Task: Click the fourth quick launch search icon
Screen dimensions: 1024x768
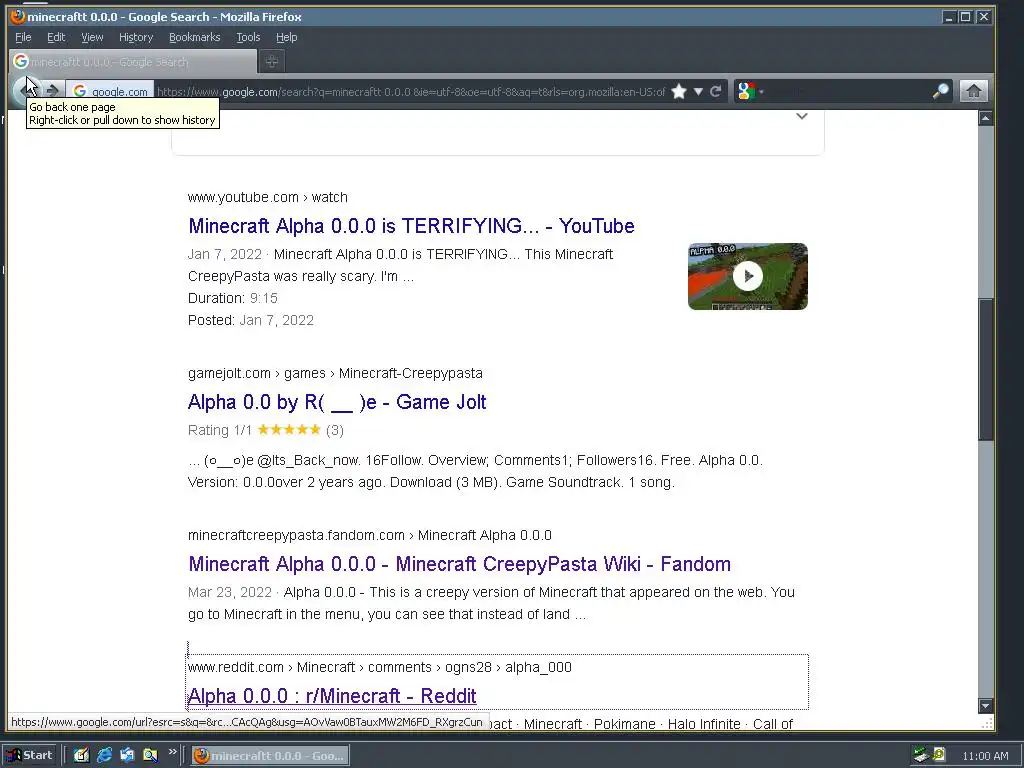Action: click(x=150, y=756)
